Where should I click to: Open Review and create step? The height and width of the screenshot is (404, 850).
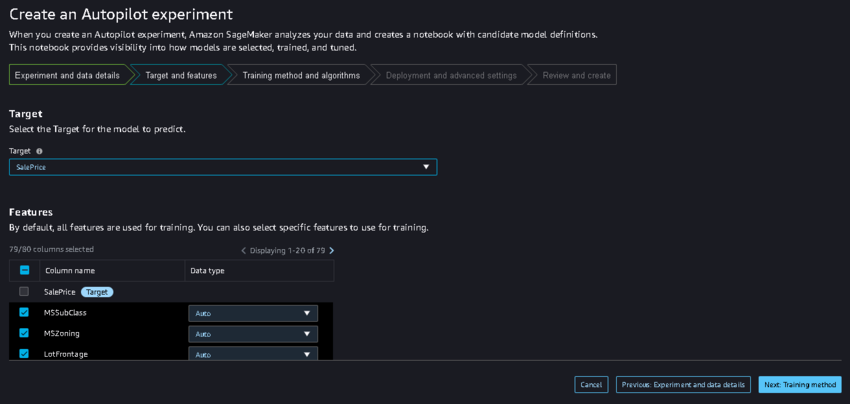pos(576,75)
